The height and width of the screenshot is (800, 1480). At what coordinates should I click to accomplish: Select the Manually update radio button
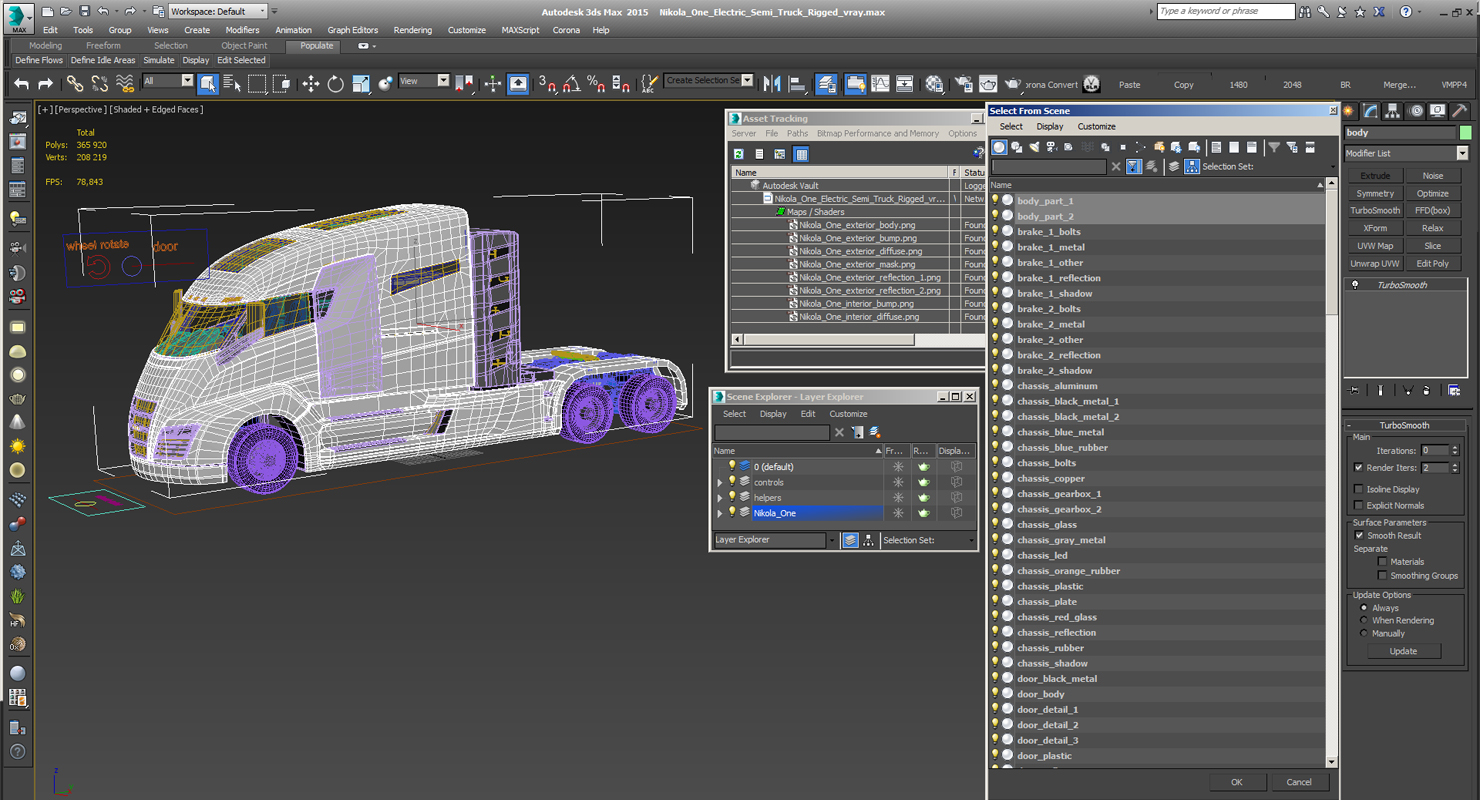point(1364,633)
